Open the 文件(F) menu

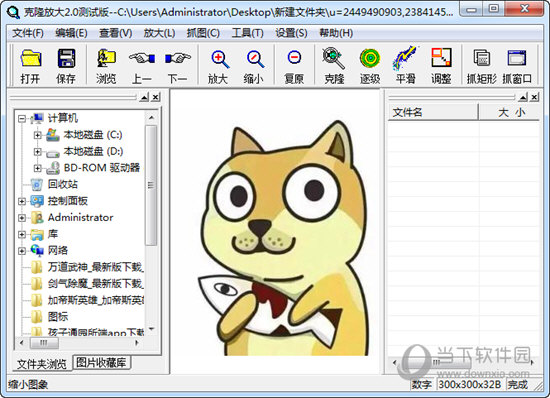[28, 33]
